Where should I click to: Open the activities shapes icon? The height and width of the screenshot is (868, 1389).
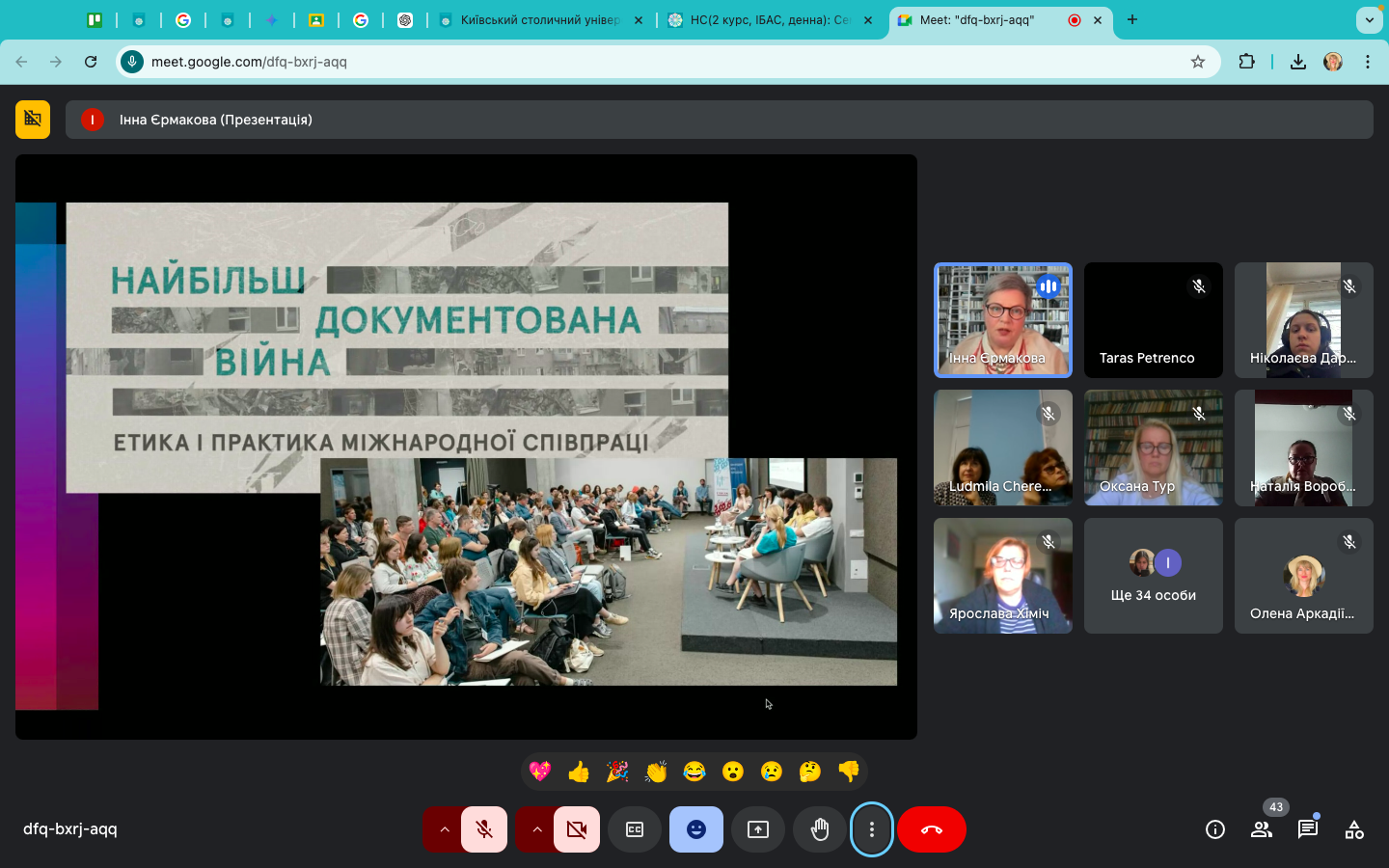pyautogui.click(x=1354, y=829)
